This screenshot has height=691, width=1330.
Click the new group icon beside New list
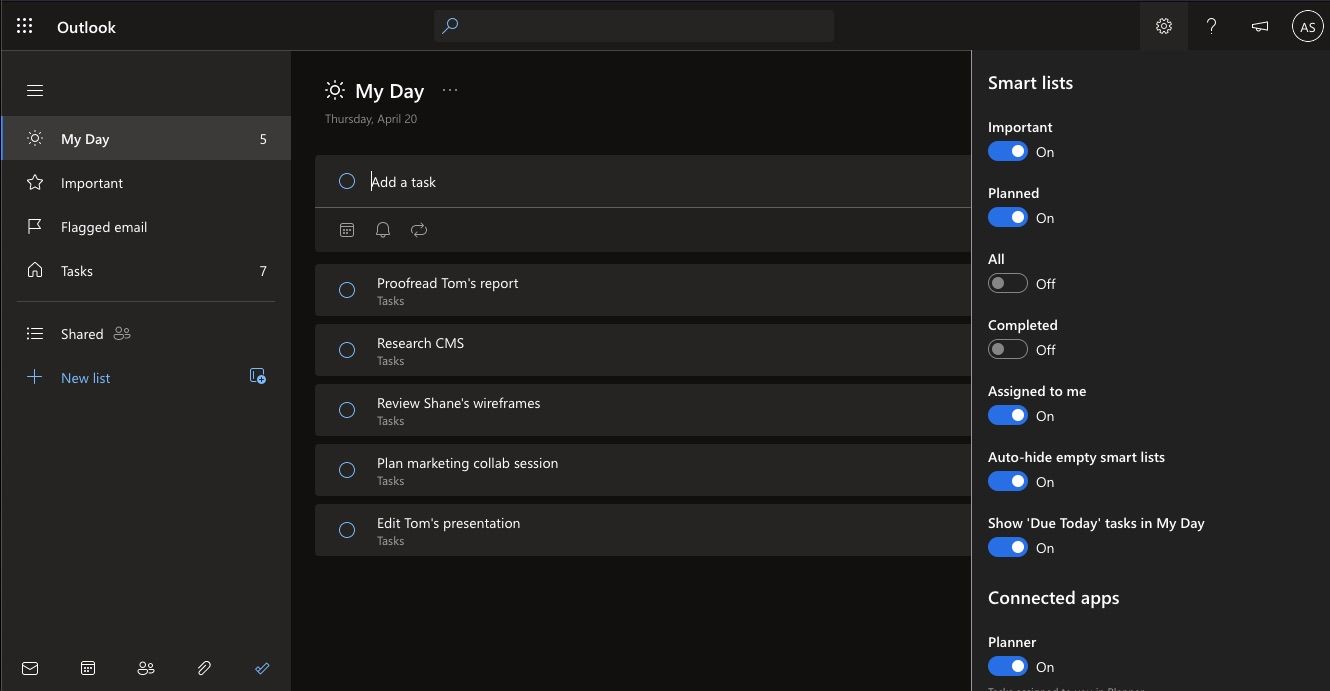click(x=257, y=377)
